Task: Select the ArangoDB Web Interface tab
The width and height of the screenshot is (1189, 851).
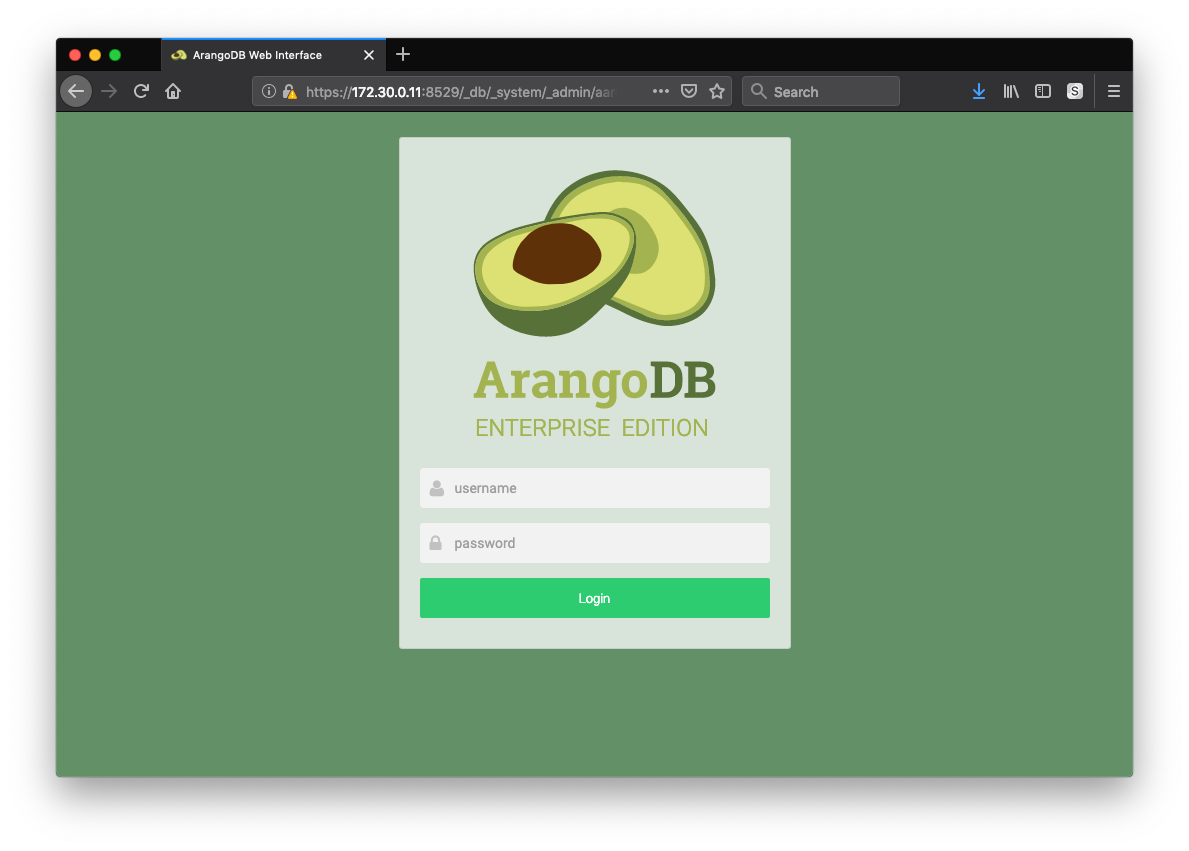Action: (x=258, y=55)
